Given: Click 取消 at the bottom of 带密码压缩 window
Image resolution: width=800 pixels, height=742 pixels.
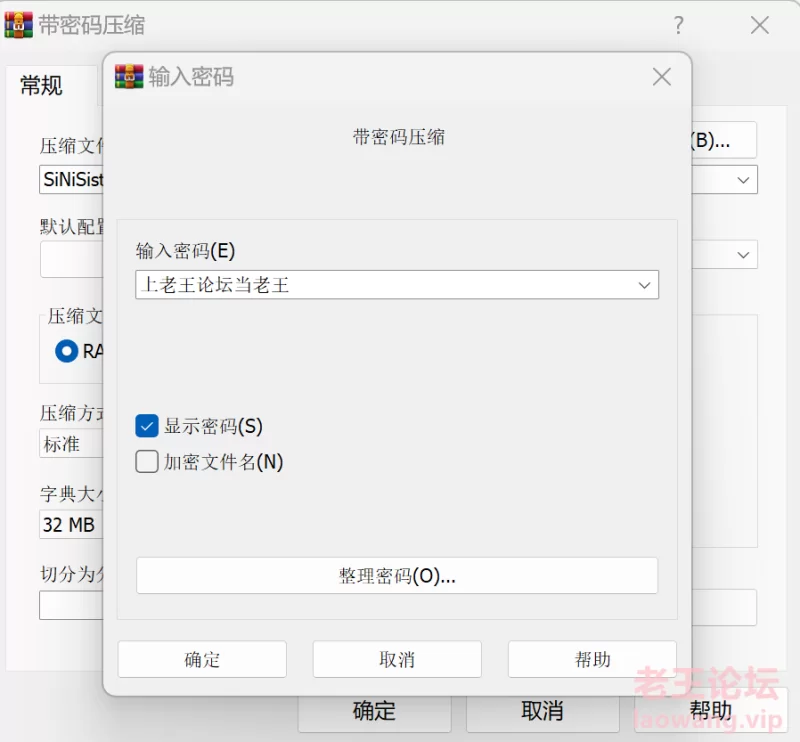Looking at the screenshot, I should coord(542,711).
